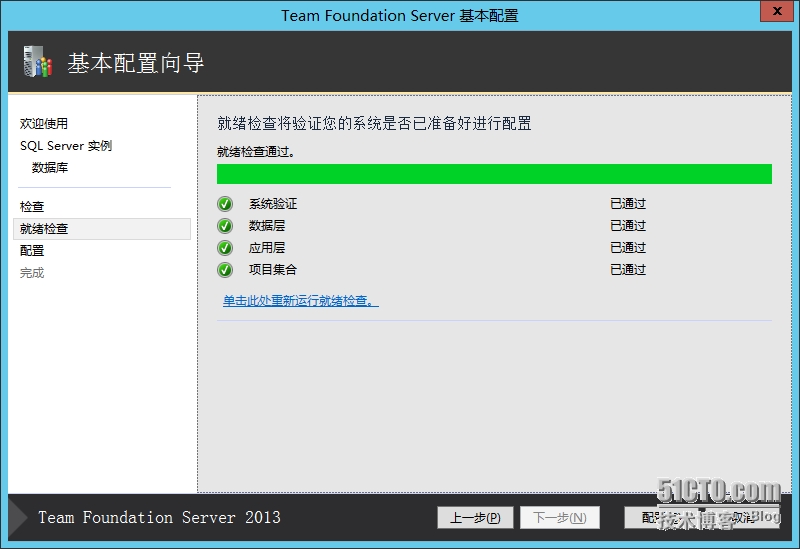800x549 pixels.
Task: Click the 数据层 check row label
Action: (x=267, y=226)
